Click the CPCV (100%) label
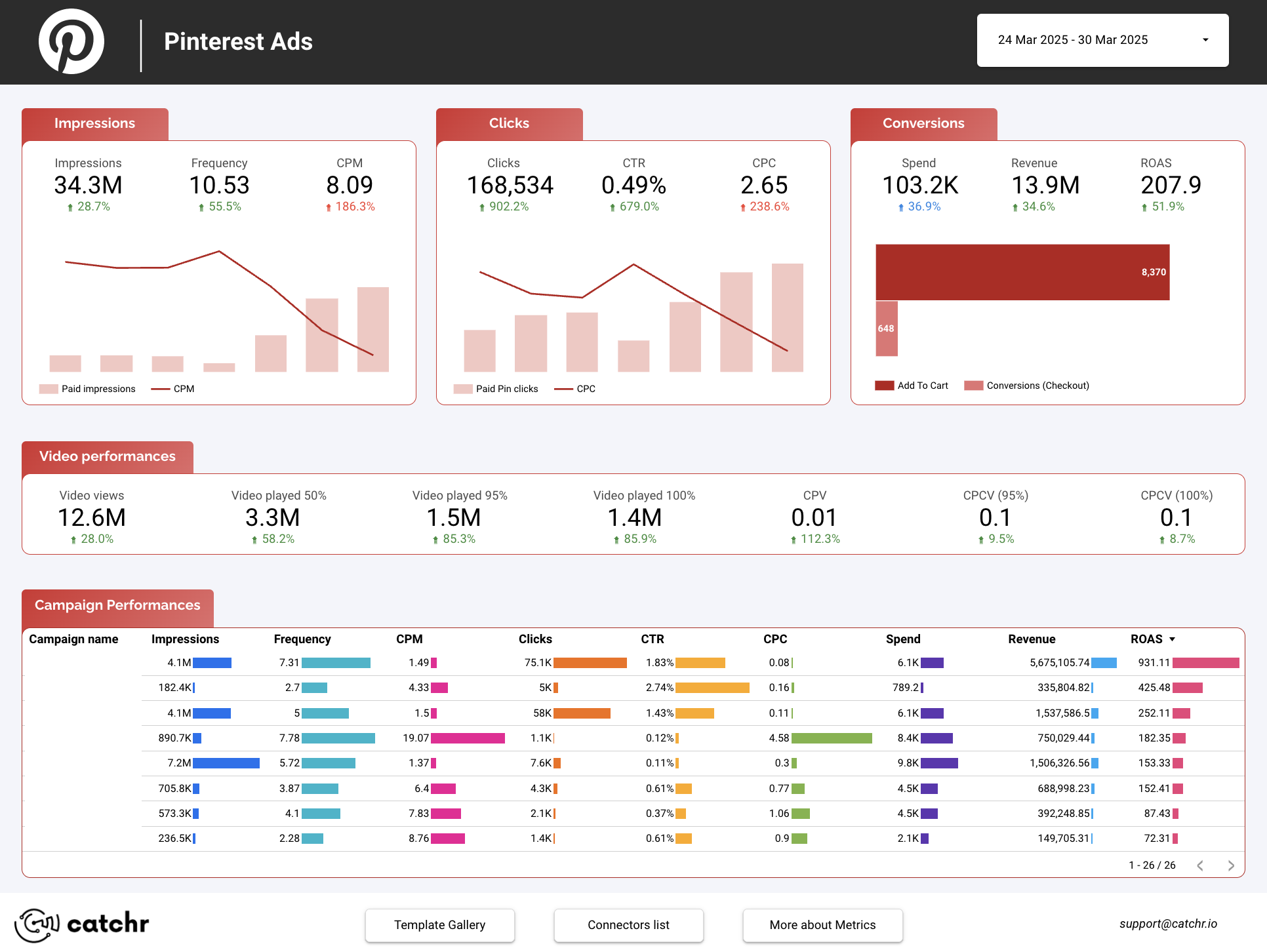Viewport: 1267px width, 952px height. 1176,496
